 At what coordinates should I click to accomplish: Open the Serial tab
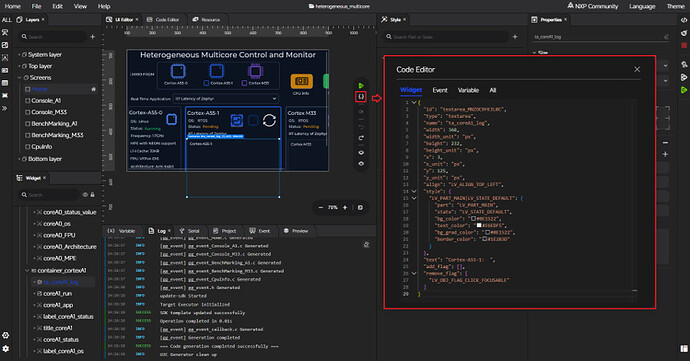pyautogui.click(x=190, y=231)
